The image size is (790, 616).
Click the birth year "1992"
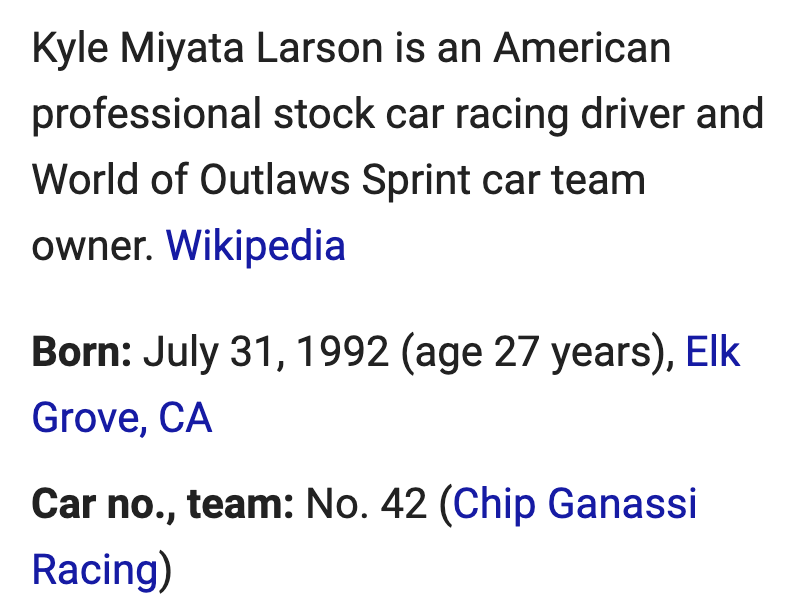point(343,352)
